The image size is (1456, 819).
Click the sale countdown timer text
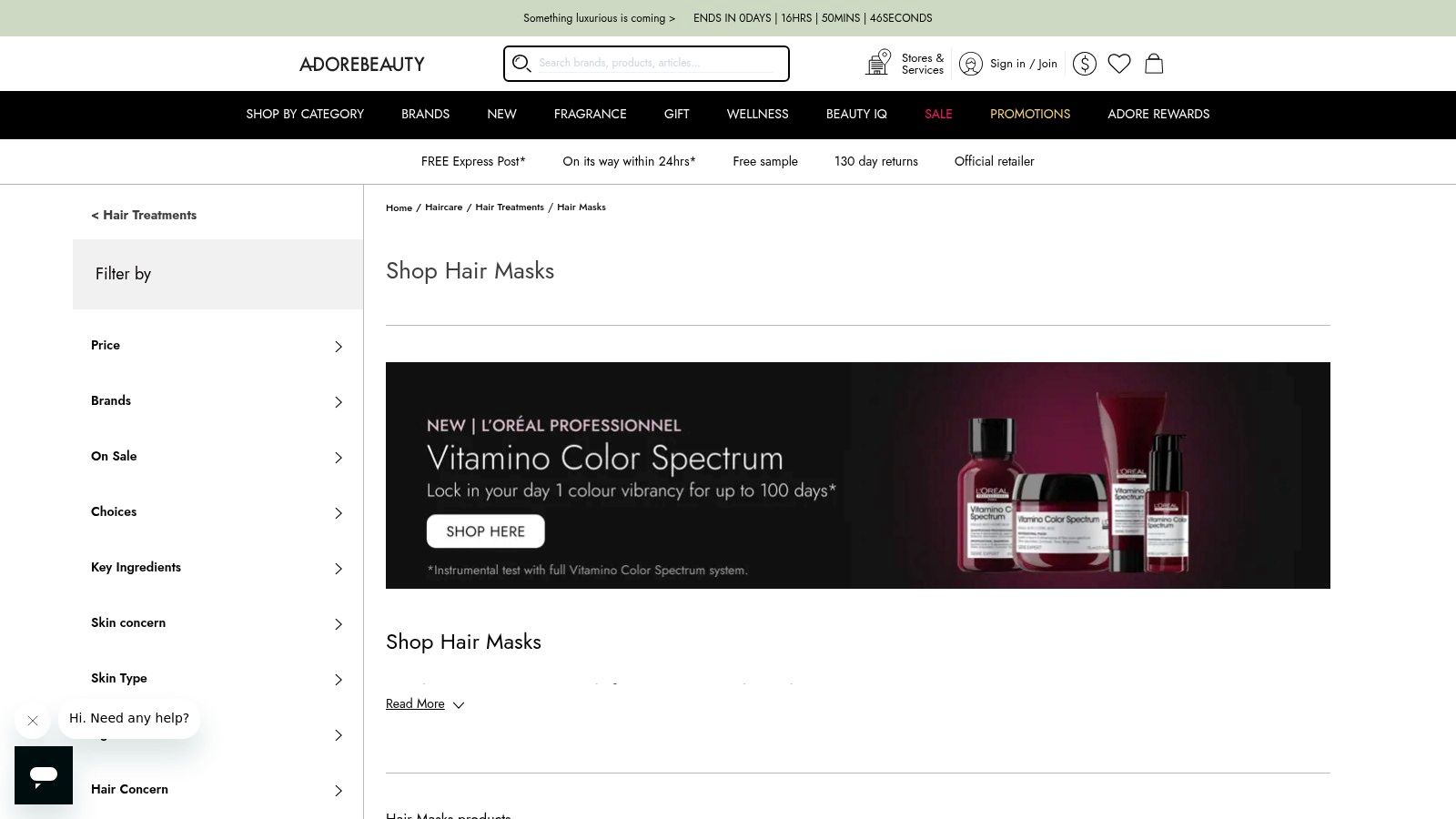click(x=813, y=18)
